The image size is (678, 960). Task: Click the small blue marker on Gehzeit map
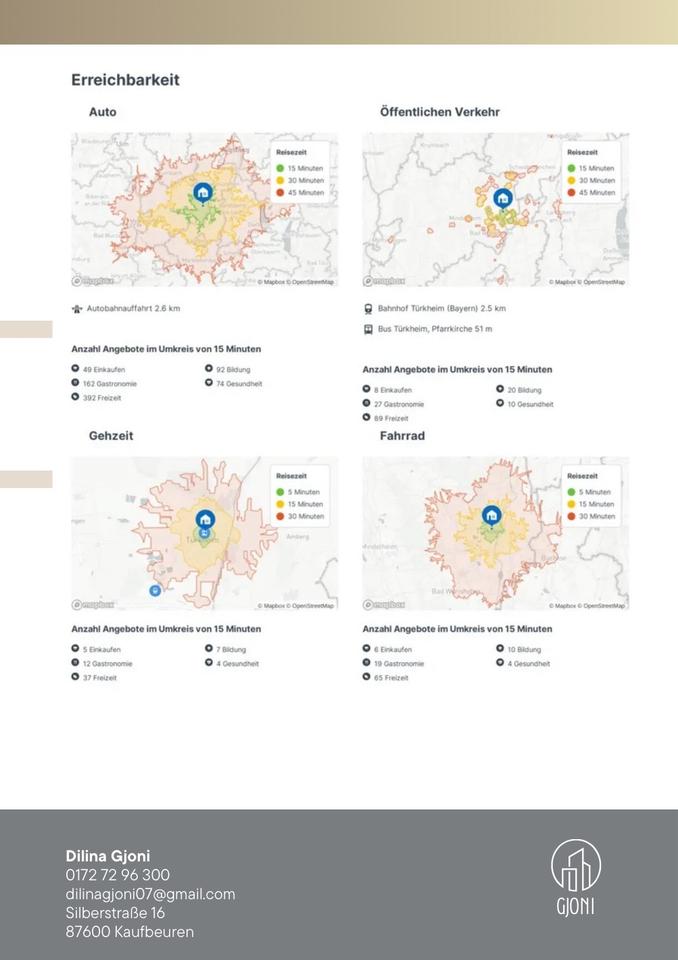pos(154,590)
